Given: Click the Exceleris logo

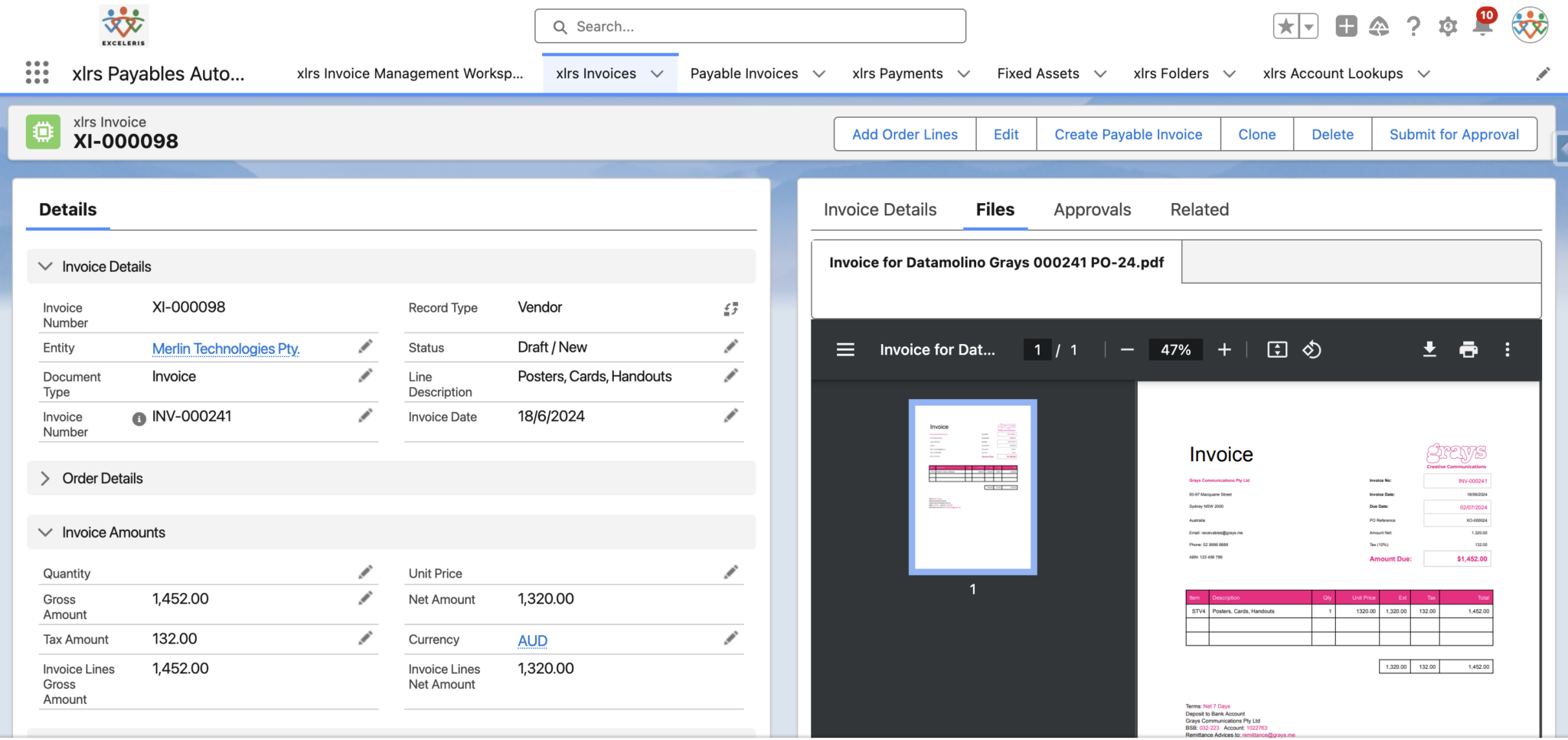Looking at the screenshot, I should (123, 26).
